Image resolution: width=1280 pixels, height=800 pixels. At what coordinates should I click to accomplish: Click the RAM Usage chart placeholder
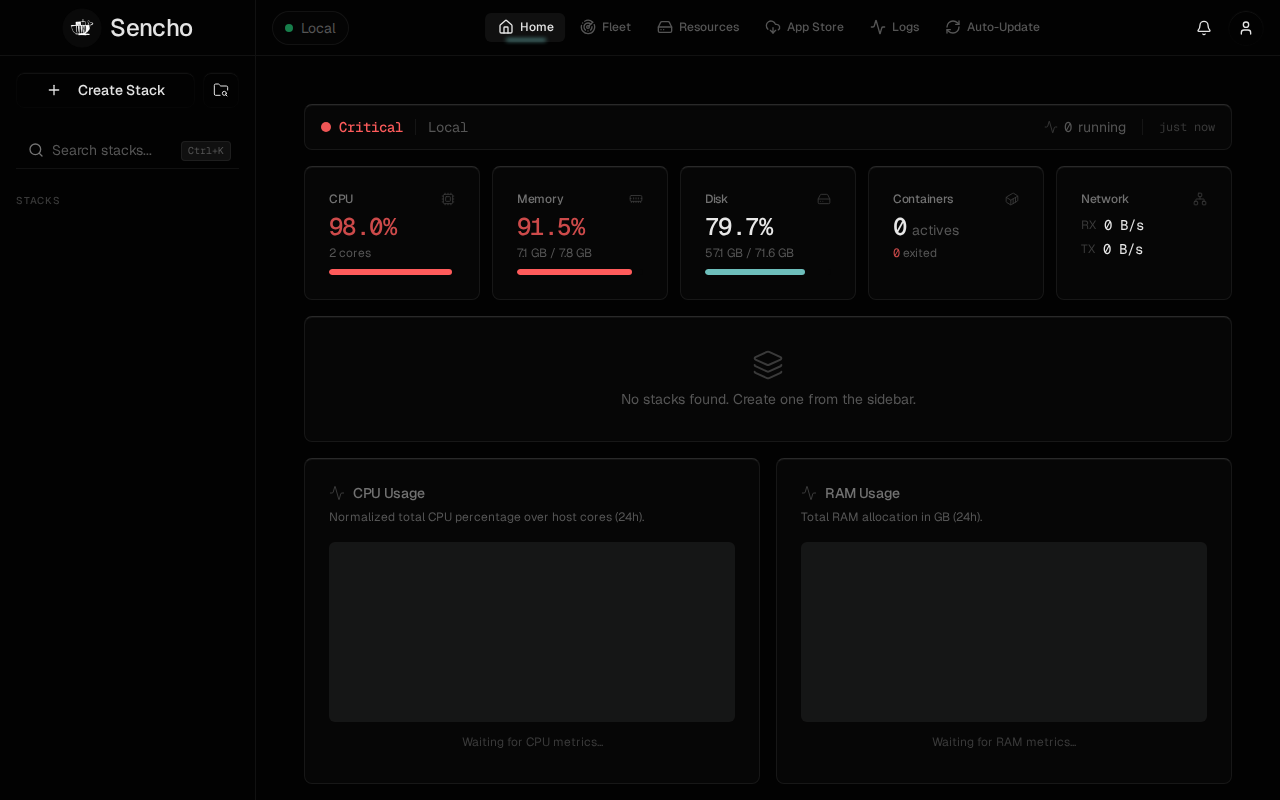point(1004,632)
